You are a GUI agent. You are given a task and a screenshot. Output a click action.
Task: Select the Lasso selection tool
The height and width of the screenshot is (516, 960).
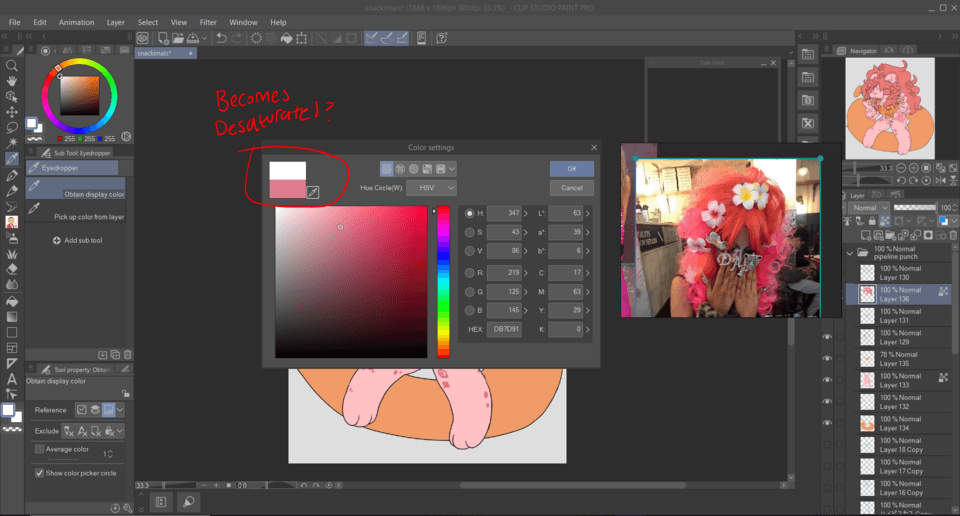tap(12, 127)
